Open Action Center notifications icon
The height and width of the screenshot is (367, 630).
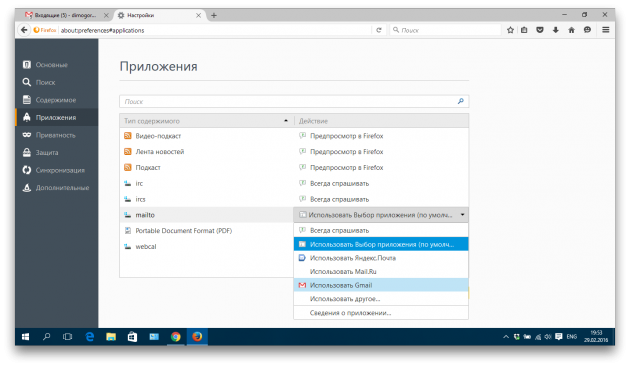558,337
